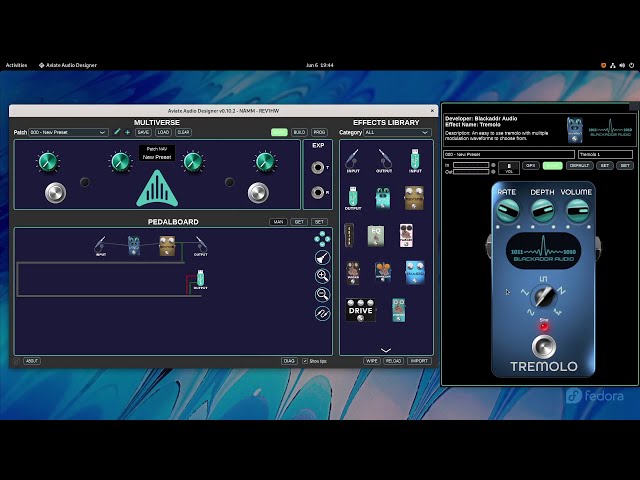
Task: Pick the narrow black module in Effects Library
Action: pos(349,236)
